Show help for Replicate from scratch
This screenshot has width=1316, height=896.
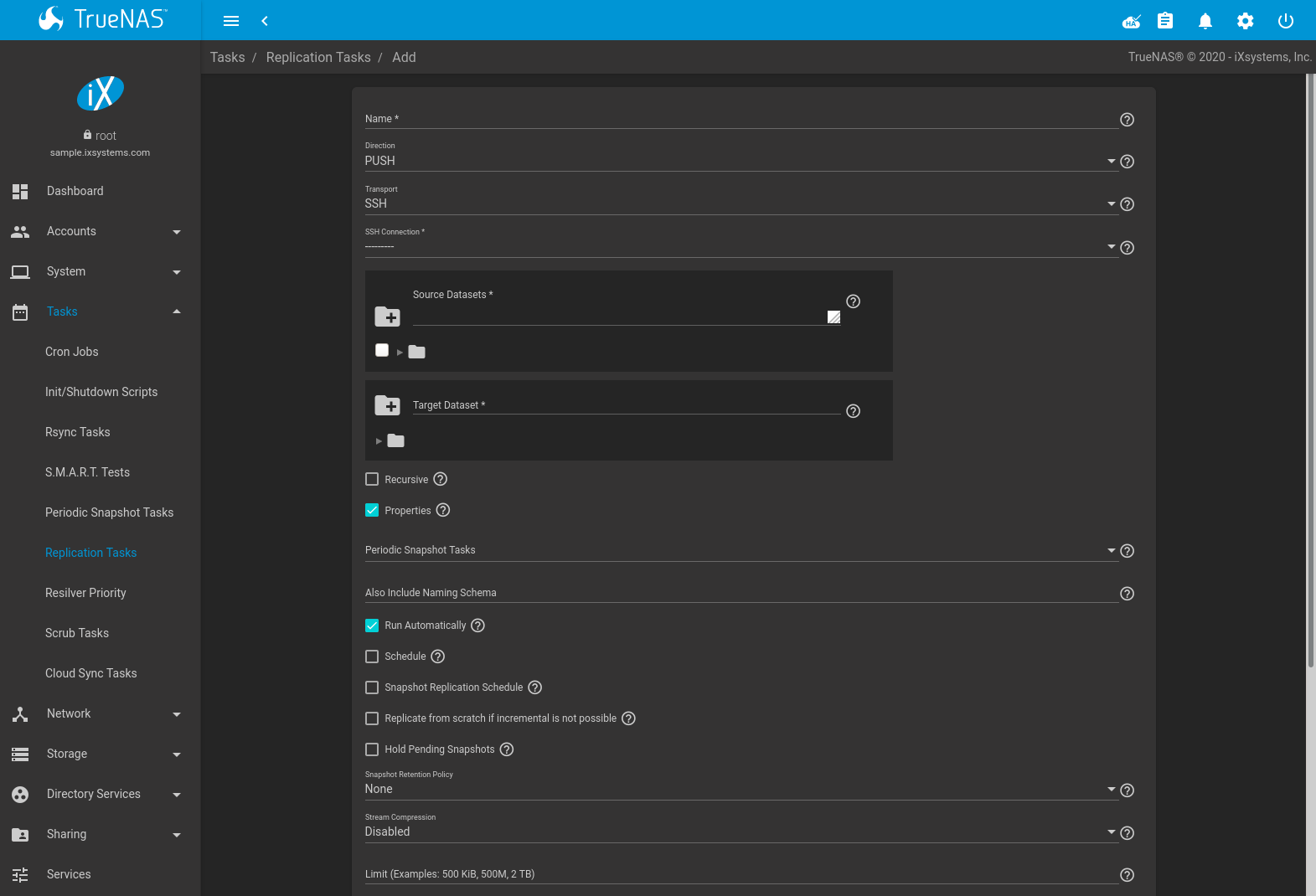click(x=629, y=718)
